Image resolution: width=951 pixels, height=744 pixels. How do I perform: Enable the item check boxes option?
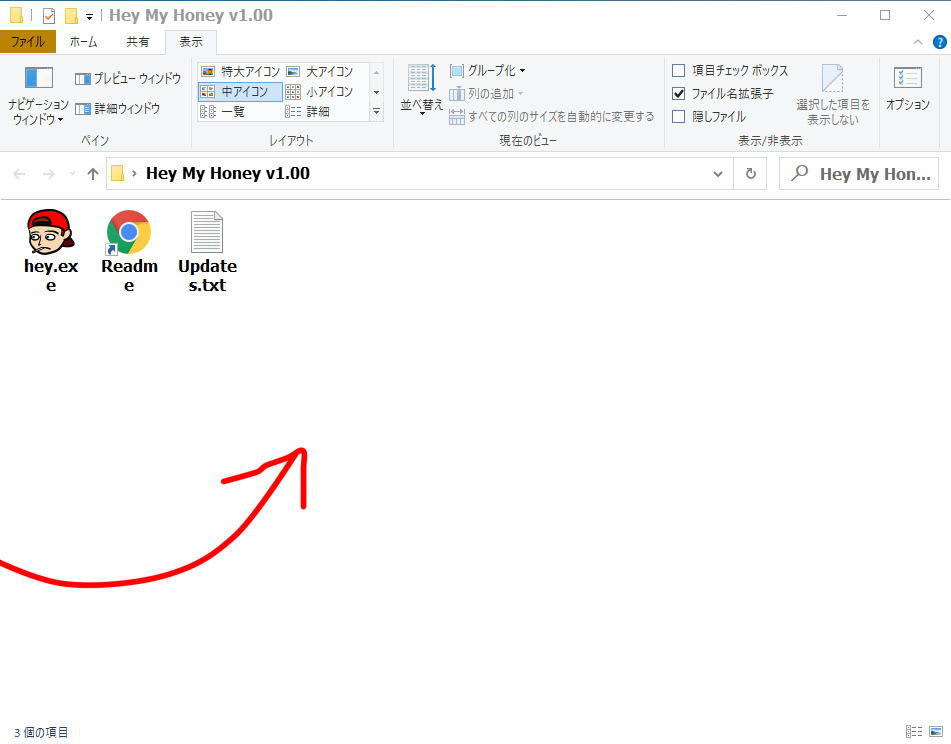point(679,71)
